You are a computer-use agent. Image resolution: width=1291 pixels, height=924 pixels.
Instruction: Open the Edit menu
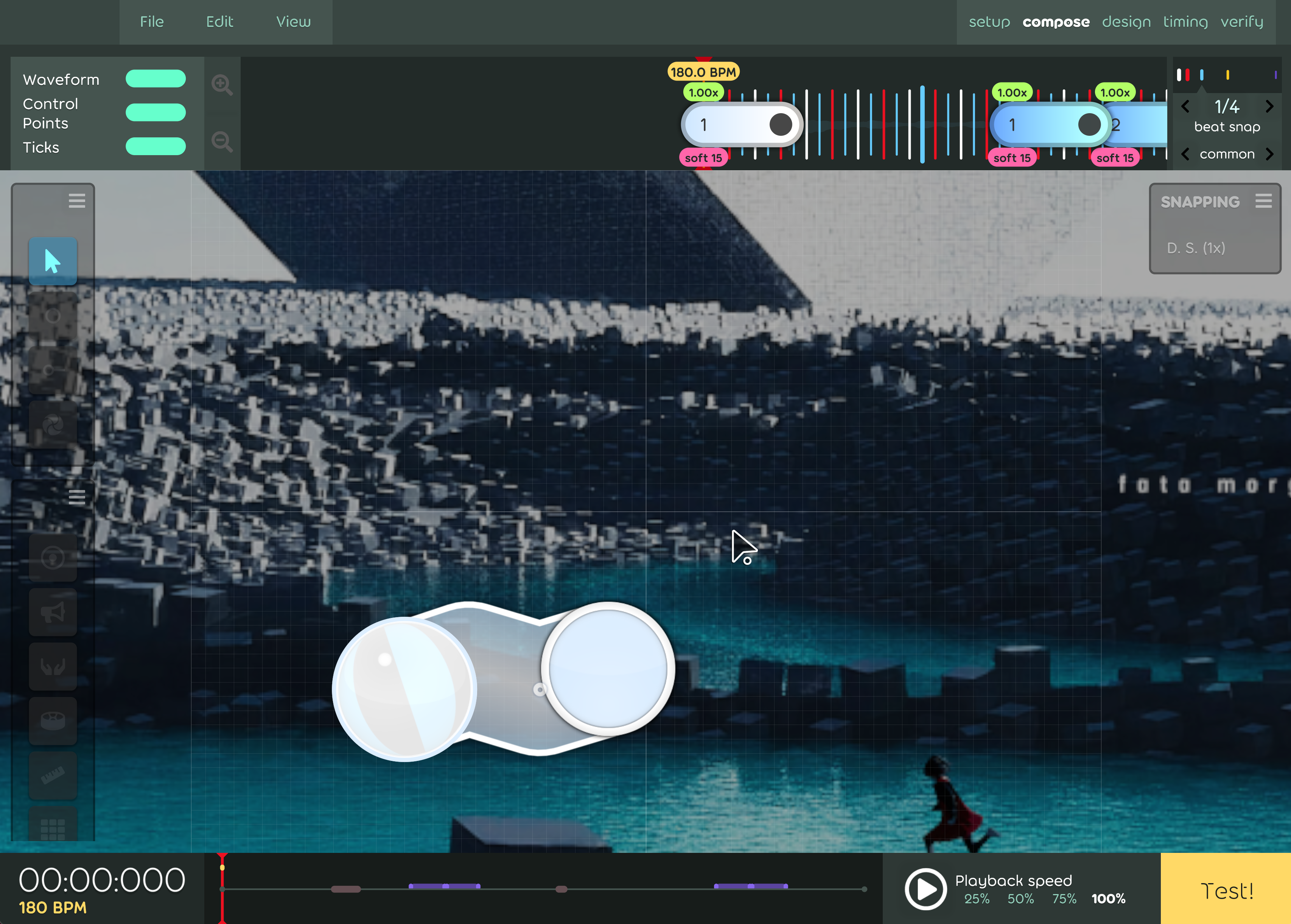click(x=219, y=22)
